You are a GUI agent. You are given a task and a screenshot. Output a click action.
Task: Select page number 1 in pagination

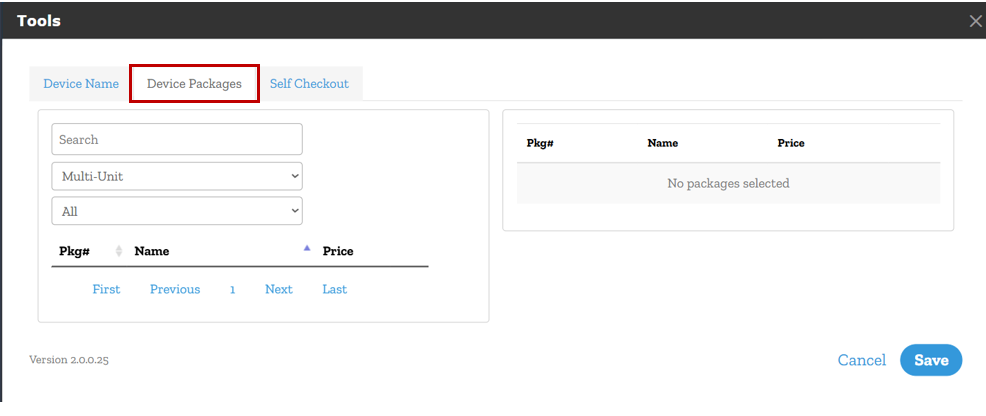coord(232,289)
